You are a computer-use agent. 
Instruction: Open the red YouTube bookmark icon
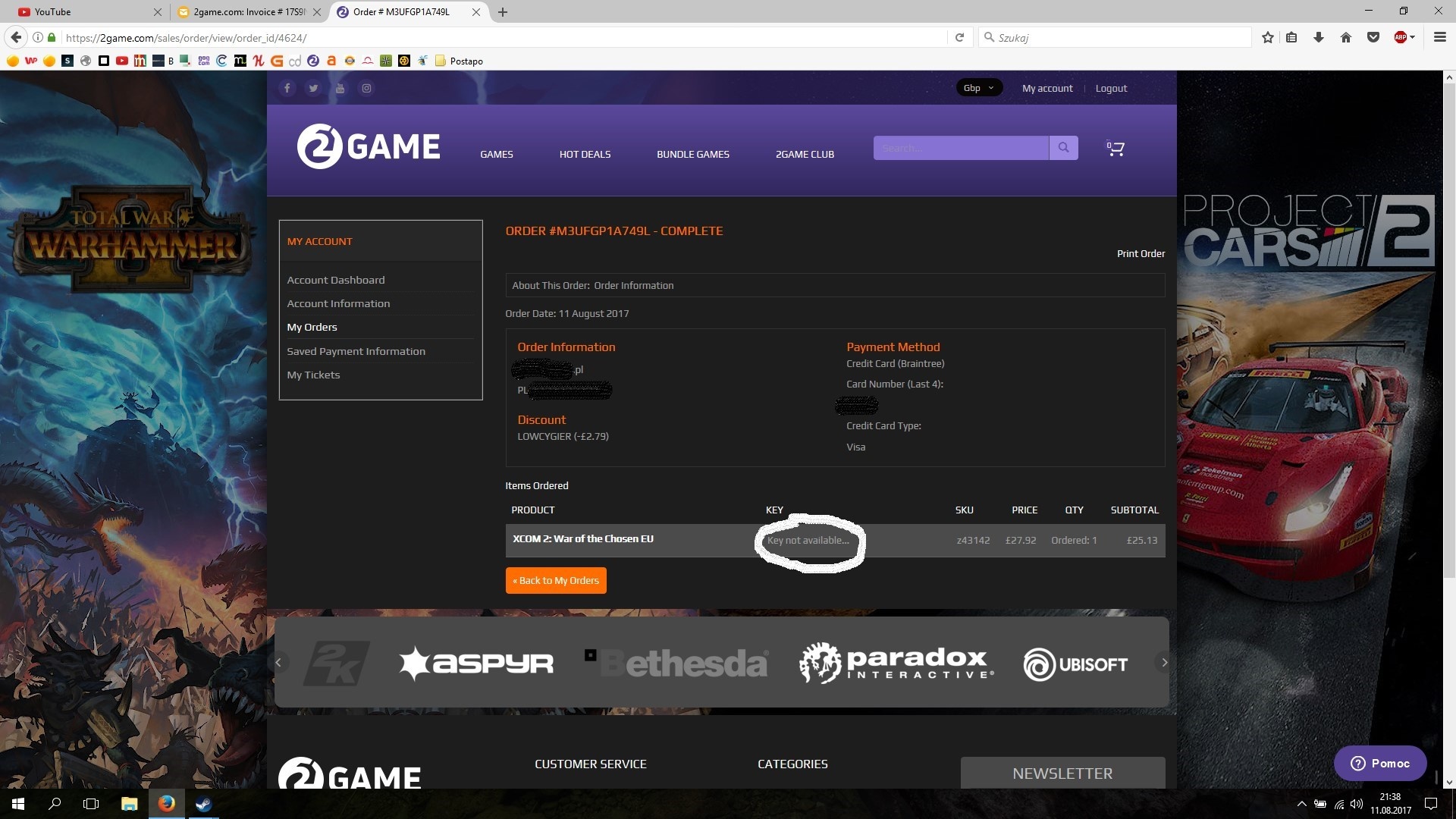(122, 61)
